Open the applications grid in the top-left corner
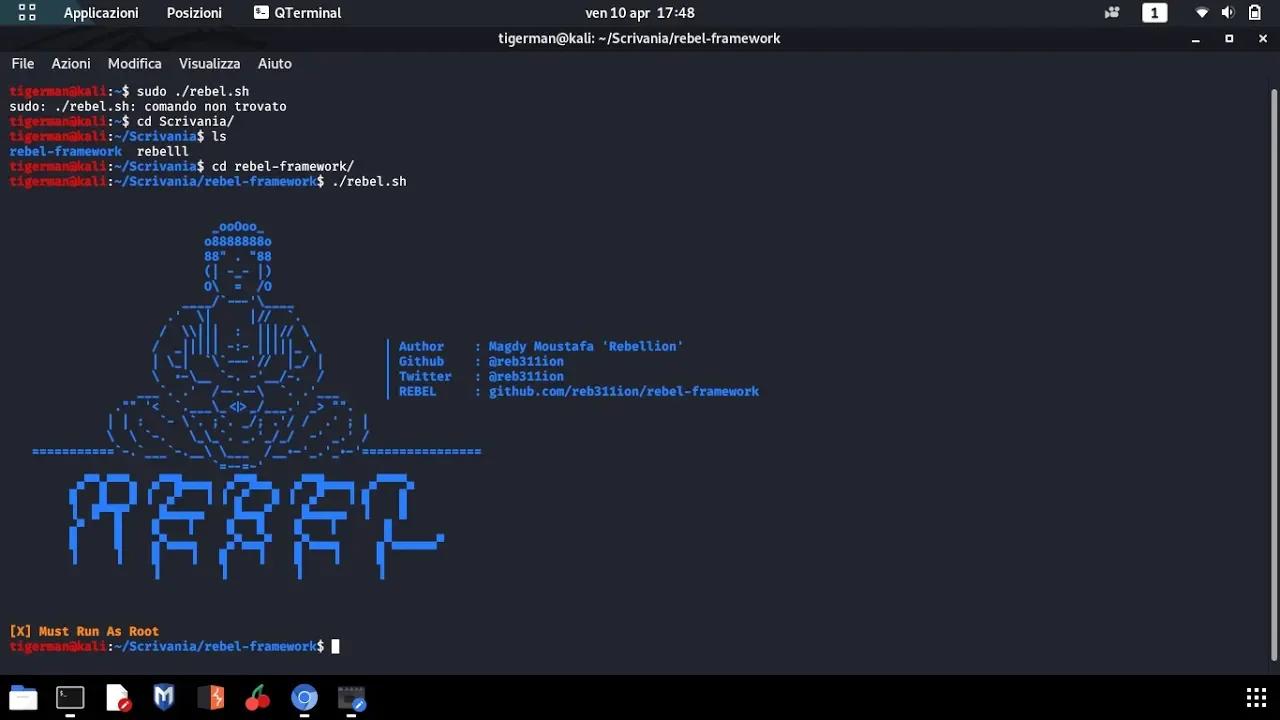 27,13
